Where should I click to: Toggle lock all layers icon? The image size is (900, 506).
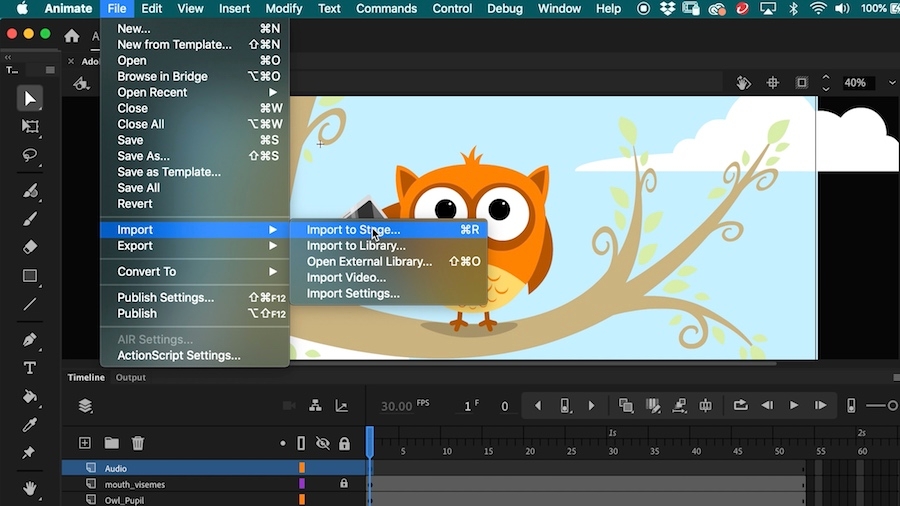pos(344,443)
